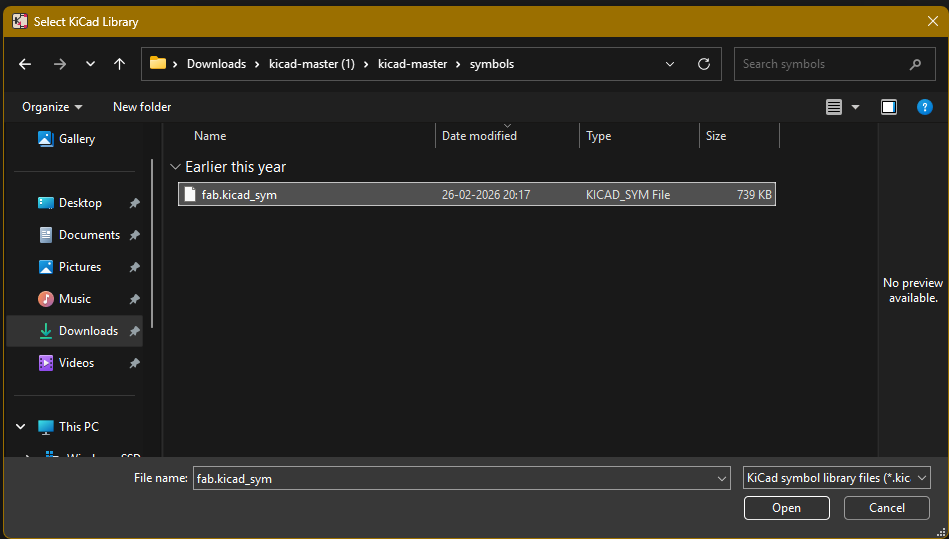Select the fab.kicad_sym file

click(x=477, y=194)
